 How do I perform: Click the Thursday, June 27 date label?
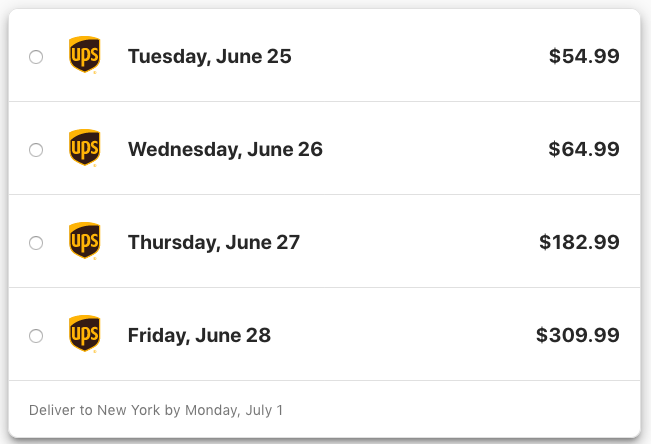[x=214, y=243]
